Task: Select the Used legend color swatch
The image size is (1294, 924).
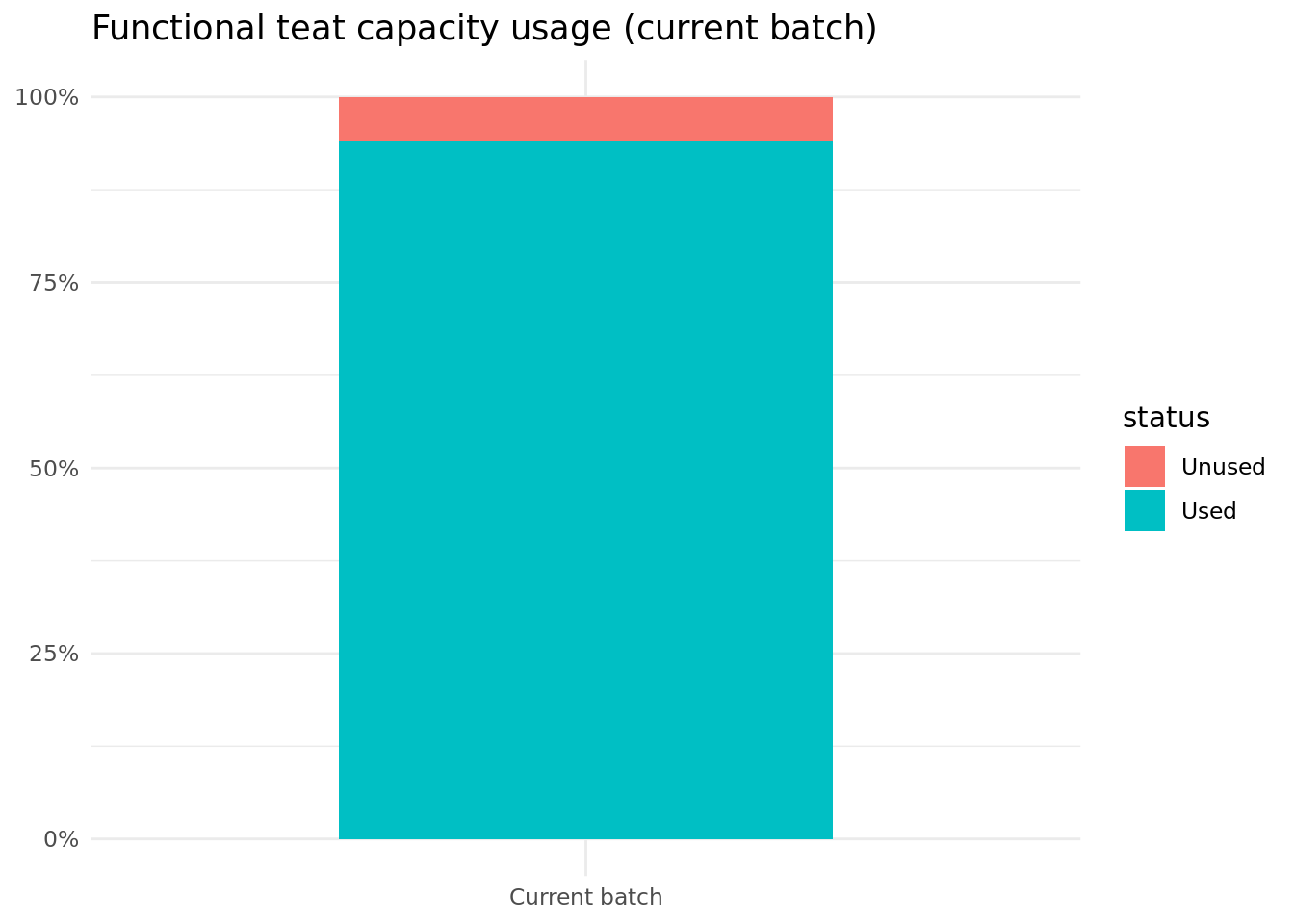Action: pyautogui.click(x=1144, y=511)
